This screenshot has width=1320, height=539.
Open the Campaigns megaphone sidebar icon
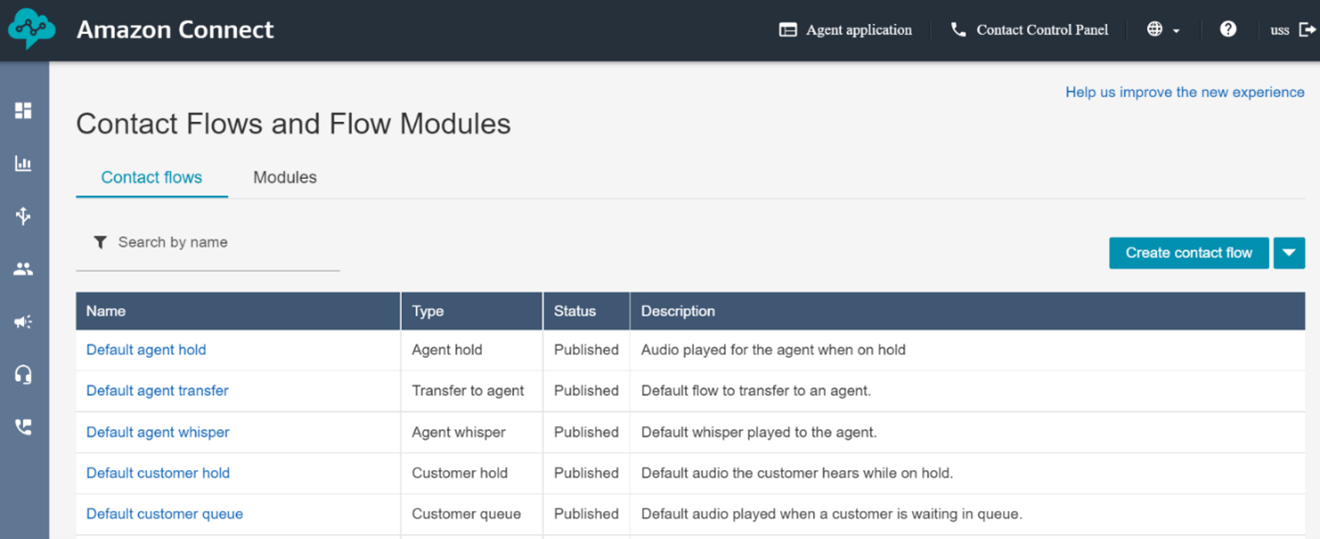point(23,322)
